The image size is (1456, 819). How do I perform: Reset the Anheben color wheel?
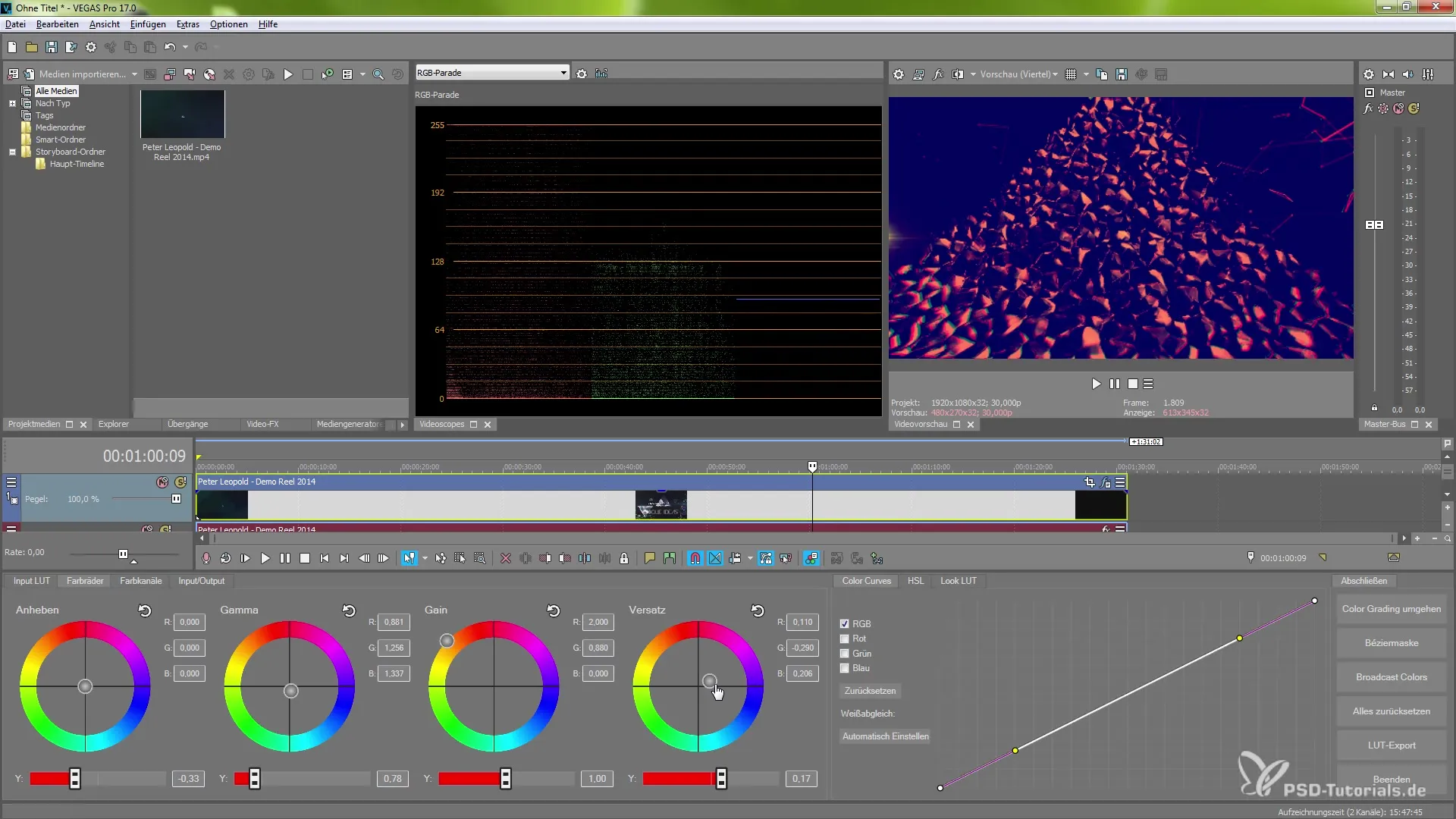pos(145,610)
